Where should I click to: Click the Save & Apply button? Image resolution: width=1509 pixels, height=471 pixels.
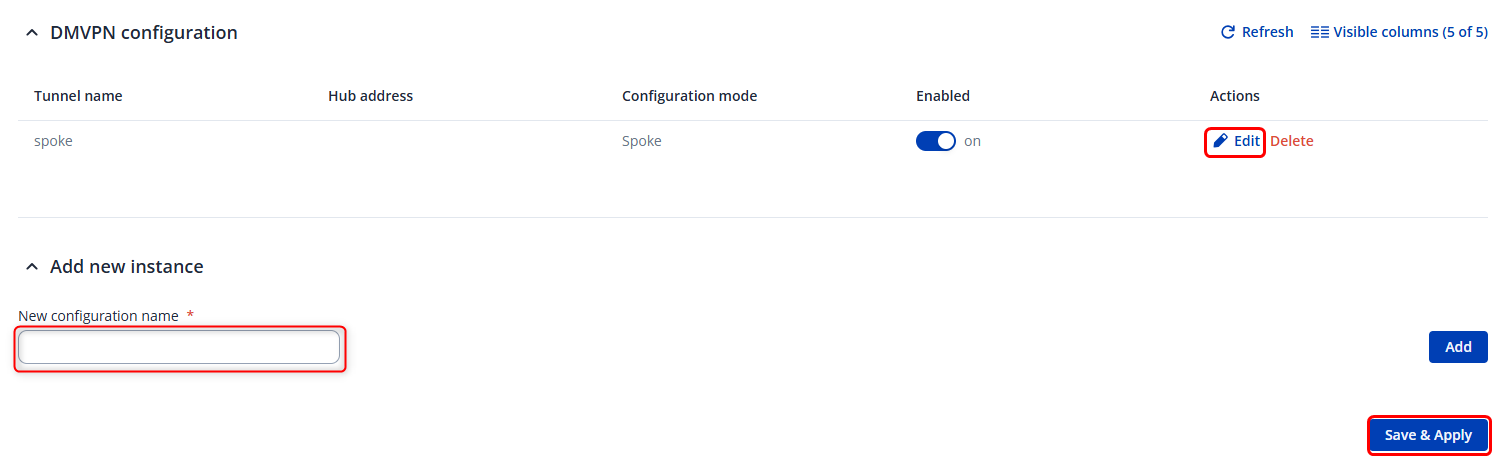(x=1428, y=435)
